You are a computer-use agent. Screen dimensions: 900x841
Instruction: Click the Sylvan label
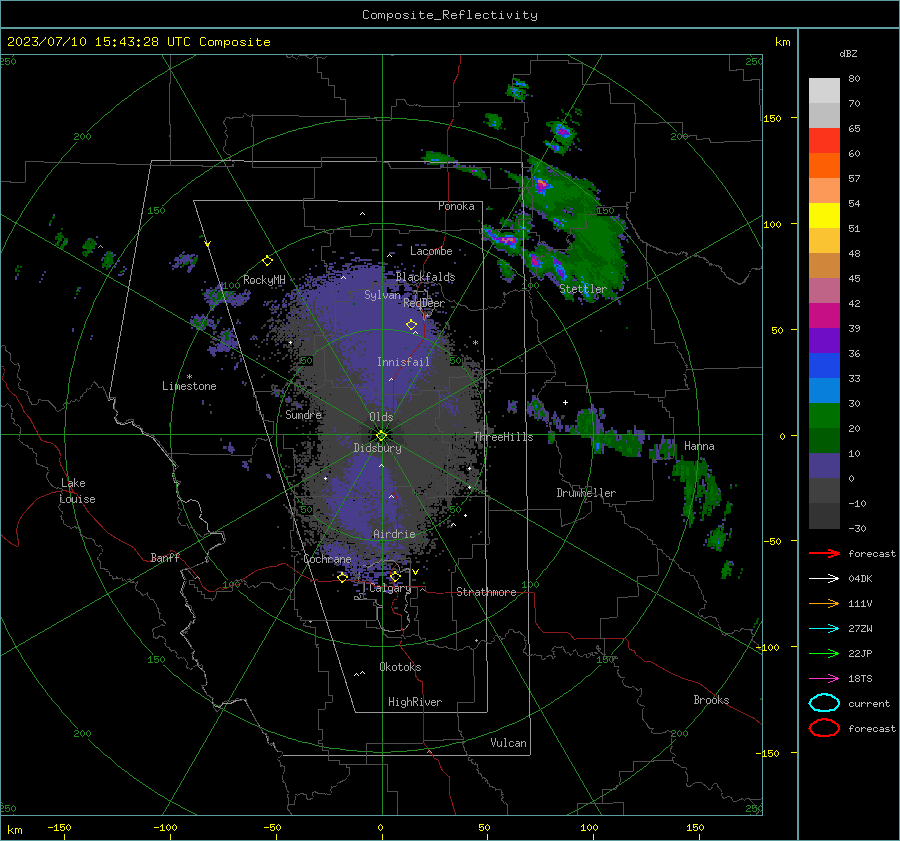pos(382,295)
